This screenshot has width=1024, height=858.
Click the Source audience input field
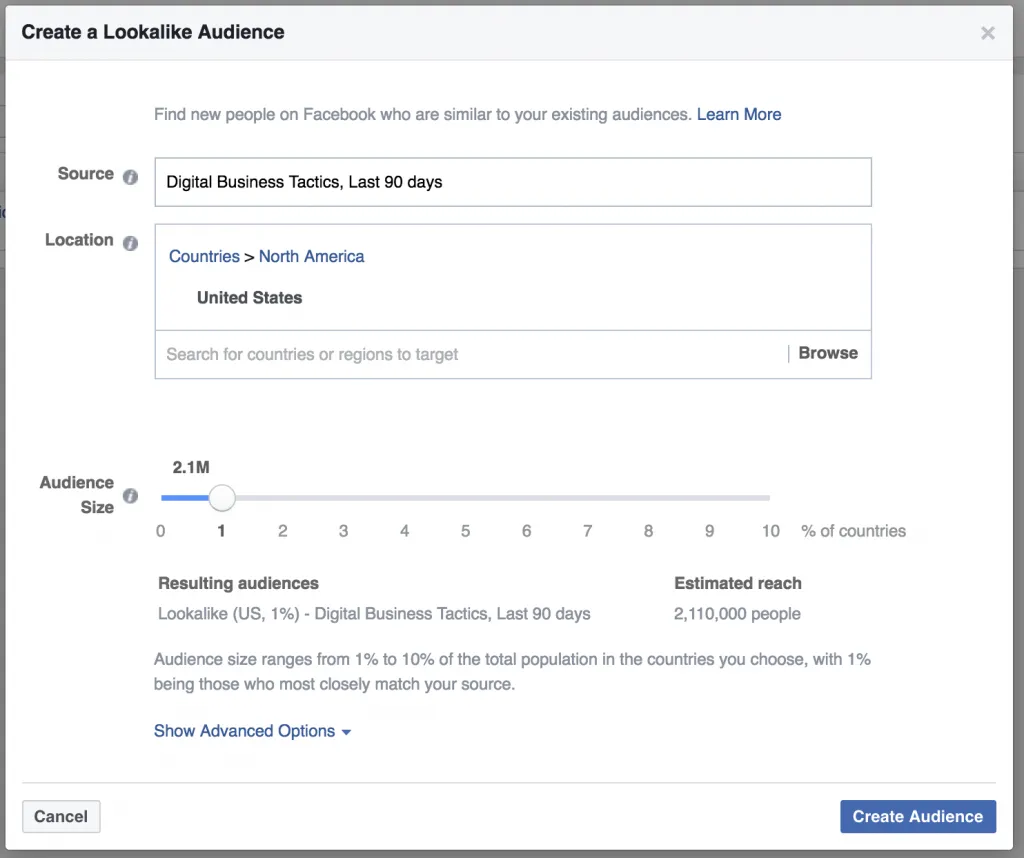pos(512,182)
